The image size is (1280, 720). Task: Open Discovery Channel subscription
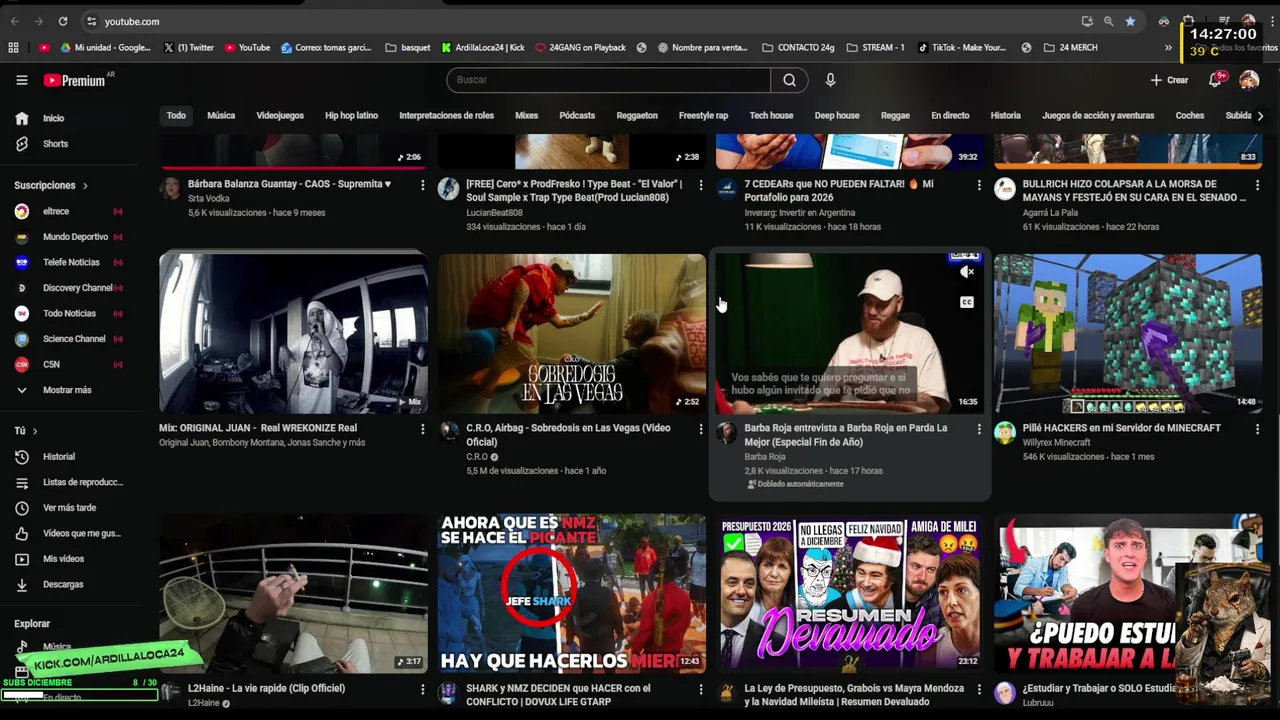75,288
